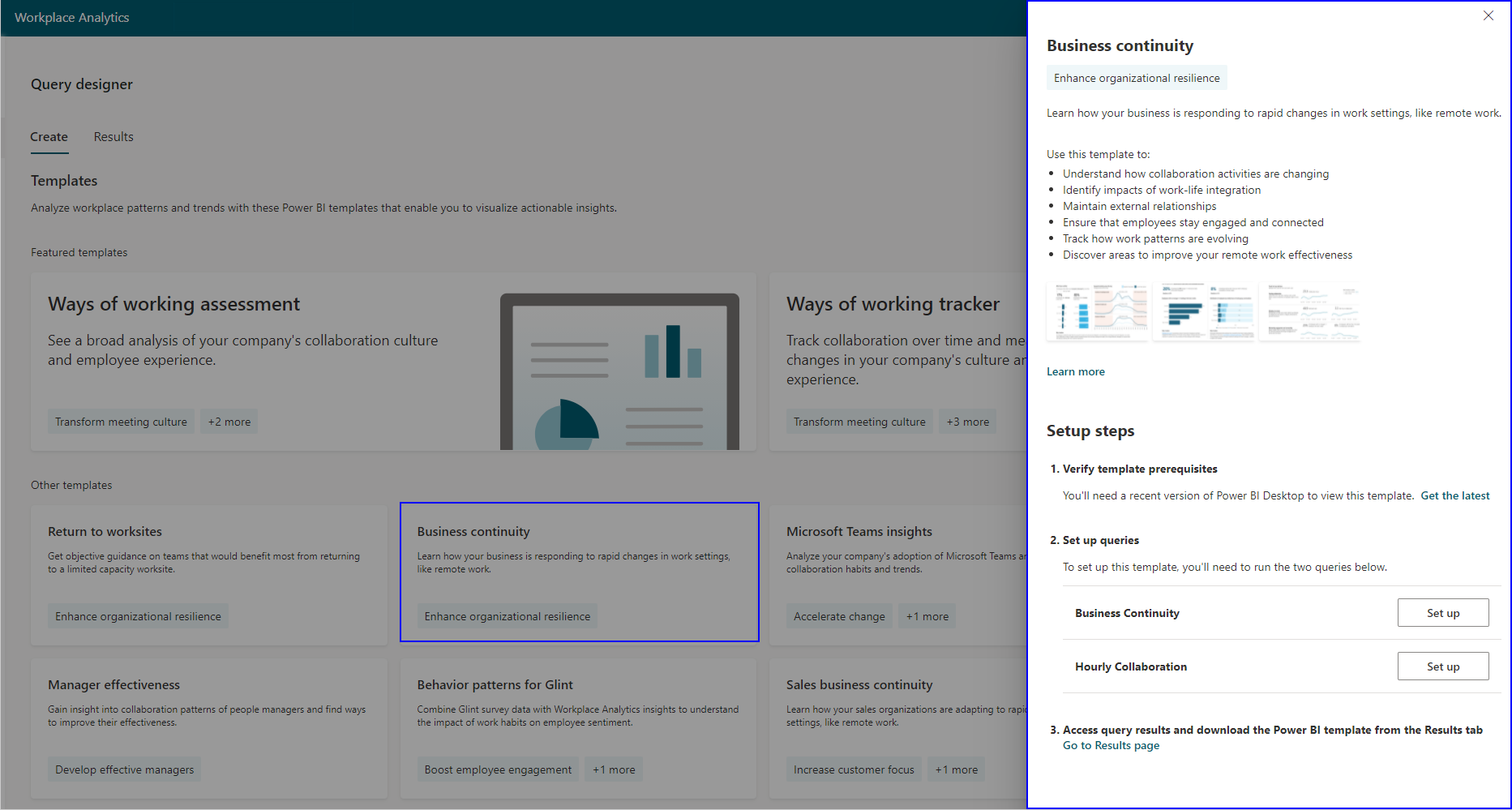Click Enhance organizational resilience tag on Business continuity card

tap(508, 616)
